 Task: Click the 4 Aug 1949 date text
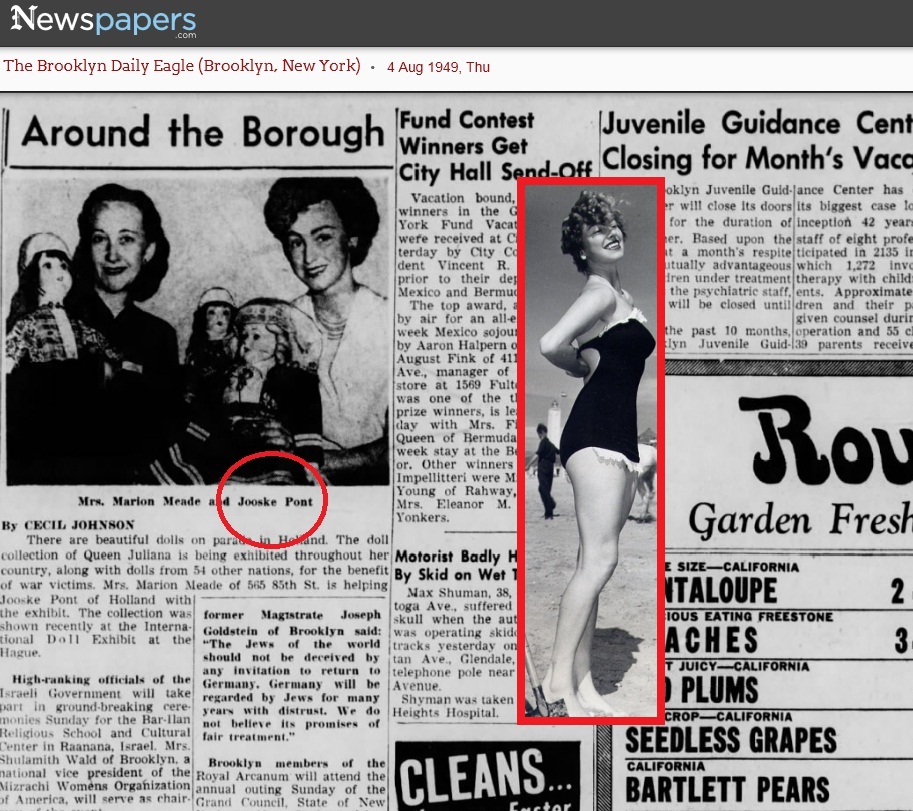click(438, 67)
